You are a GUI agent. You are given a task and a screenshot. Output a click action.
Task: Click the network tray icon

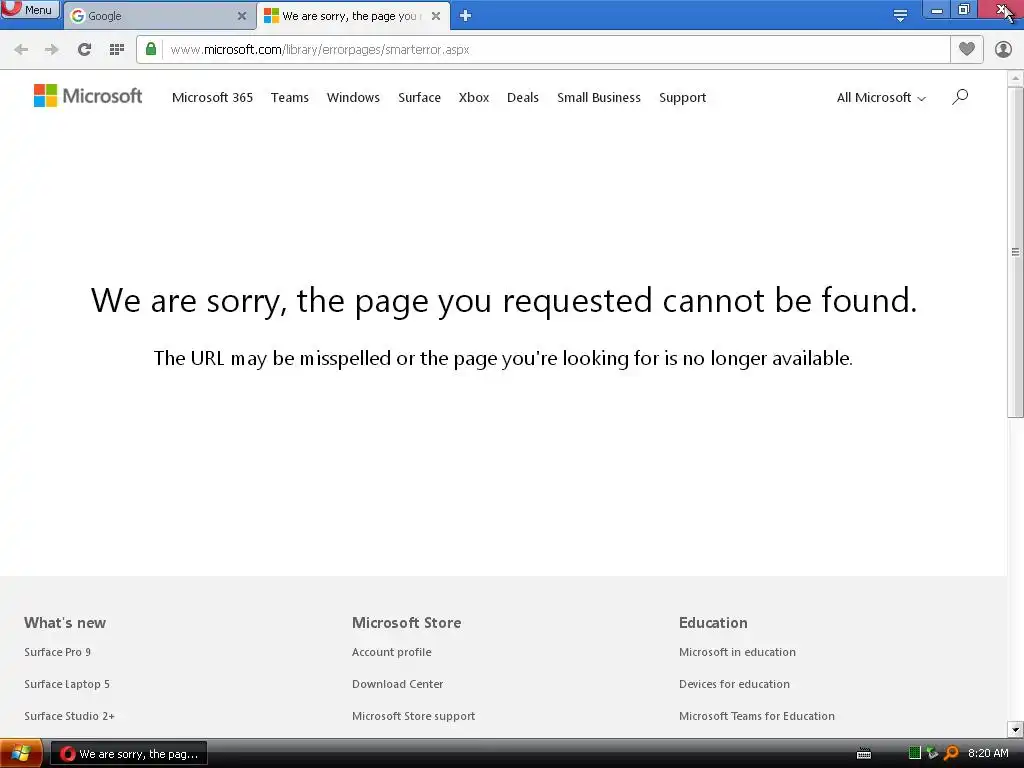point(932,753)
